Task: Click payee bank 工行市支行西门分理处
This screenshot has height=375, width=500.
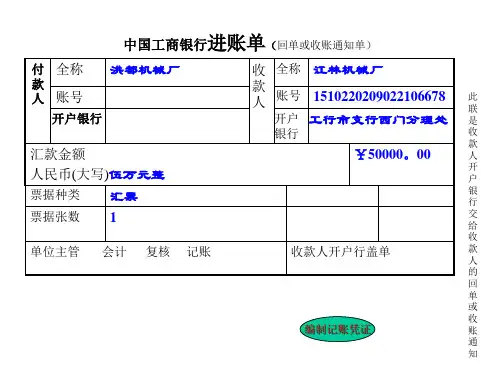Action: tap(378, 120)
